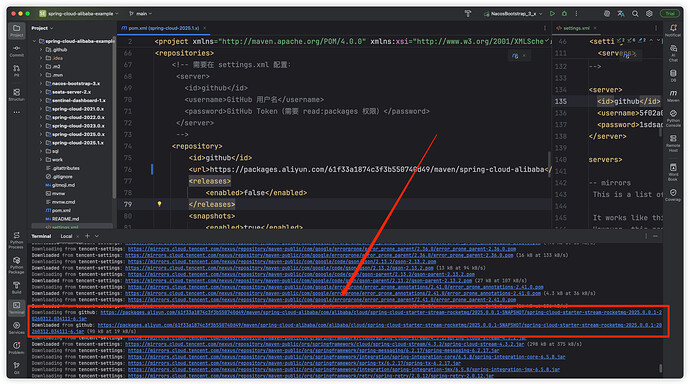This screenshot has height=384, width=690.
Task: Open the Python Packages tool window
Action: click(x=16, y=265)
